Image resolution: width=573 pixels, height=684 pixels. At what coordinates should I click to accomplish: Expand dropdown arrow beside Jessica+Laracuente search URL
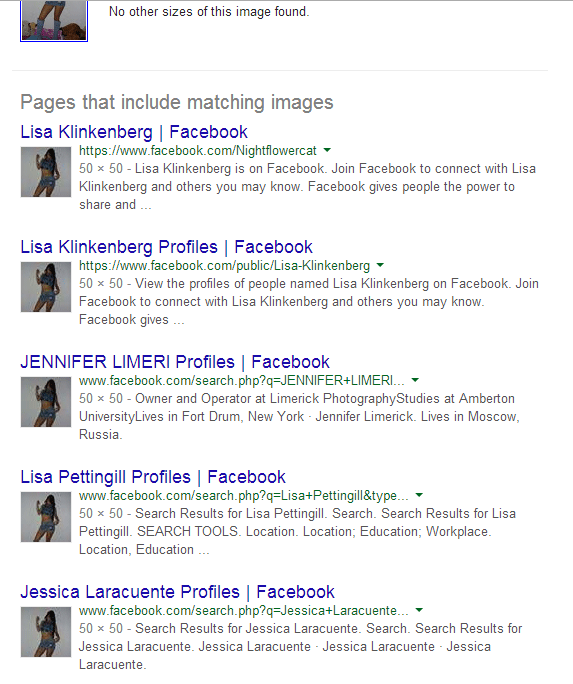pos(419,610)
